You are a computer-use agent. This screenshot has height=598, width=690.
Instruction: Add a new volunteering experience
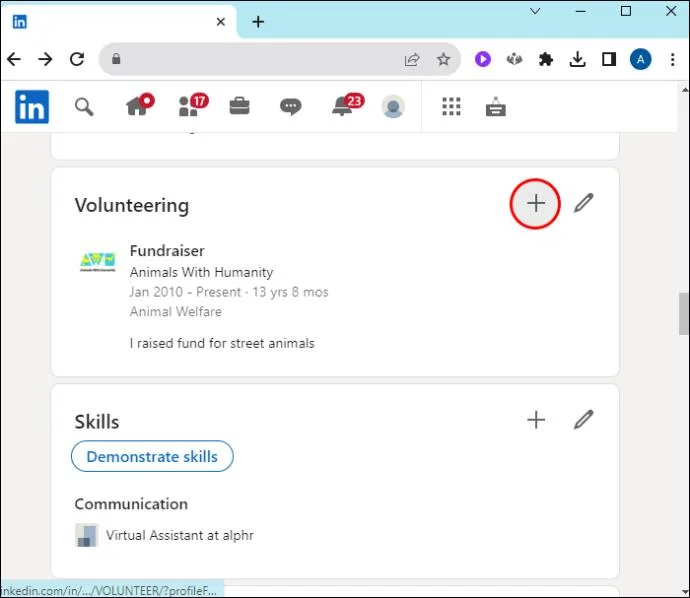pyautogui.click(x=535, y=203)
